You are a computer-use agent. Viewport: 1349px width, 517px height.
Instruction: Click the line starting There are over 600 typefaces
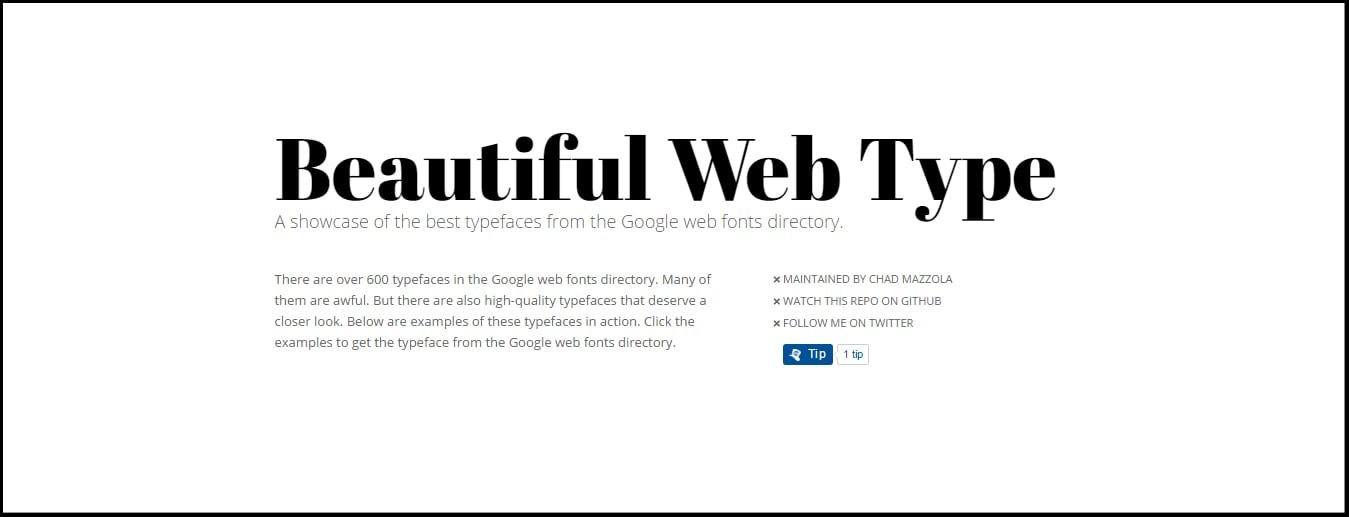point(493,280)
